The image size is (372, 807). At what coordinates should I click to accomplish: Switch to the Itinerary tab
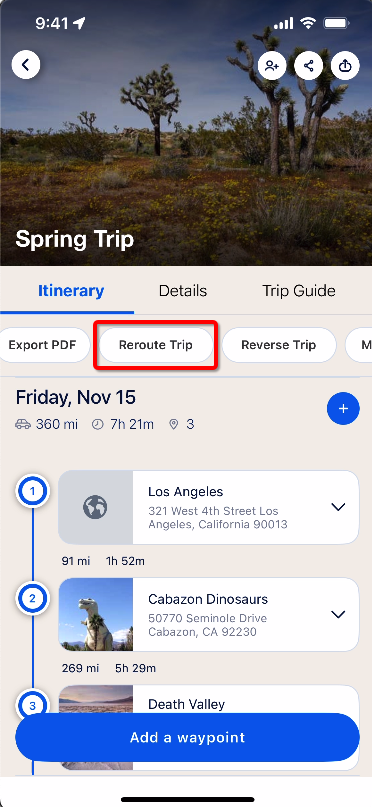71,291
